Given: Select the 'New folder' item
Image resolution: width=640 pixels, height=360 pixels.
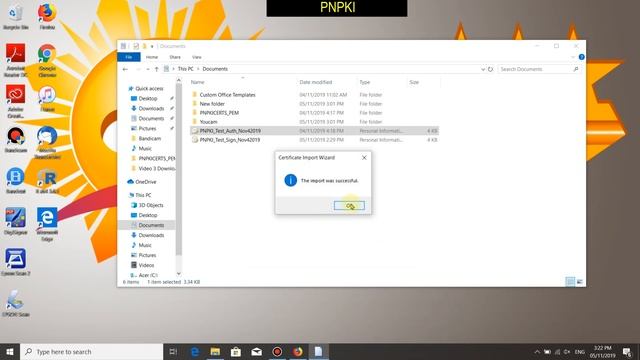Looking at the screenshot, I should coord(212,104).
